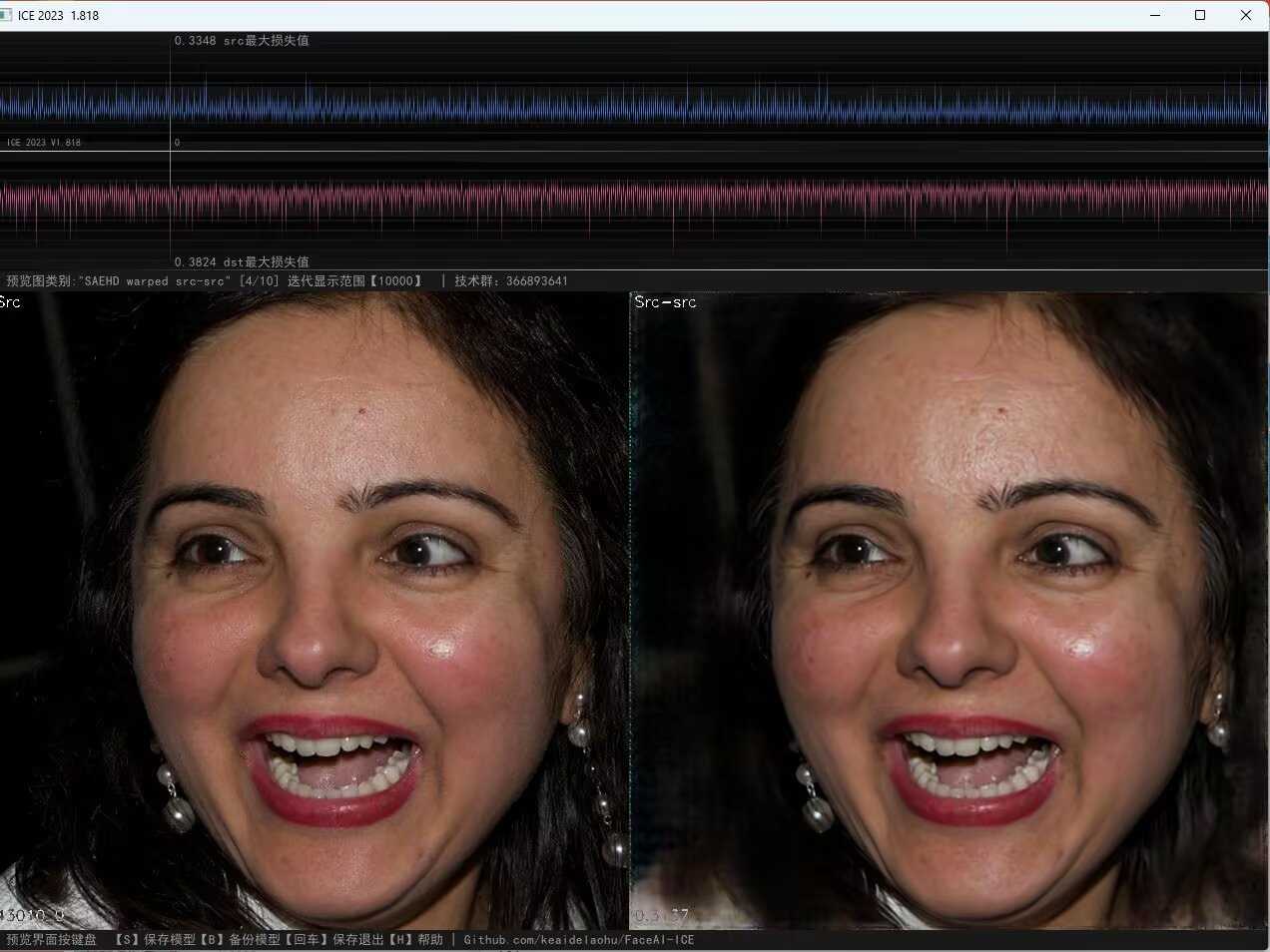Click the 0.3824 dst最大损失值 label

241,261
